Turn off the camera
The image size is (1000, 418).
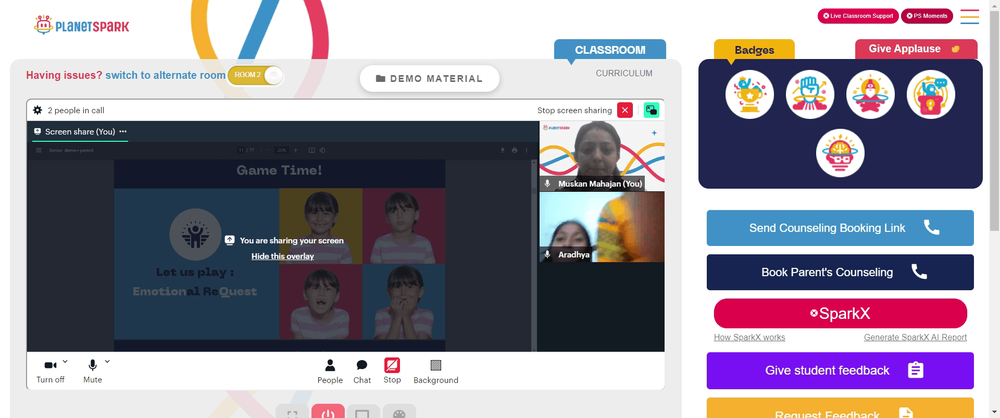click(x=50, y=371)
